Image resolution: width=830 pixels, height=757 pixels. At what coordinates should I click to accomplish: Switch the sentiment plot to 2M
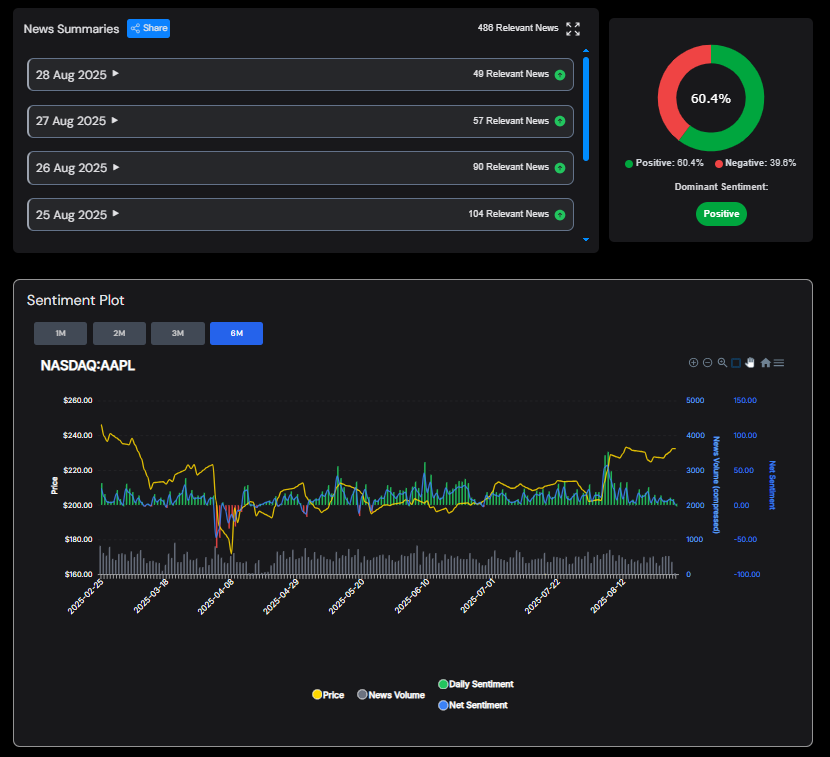(x=119, y=334)
